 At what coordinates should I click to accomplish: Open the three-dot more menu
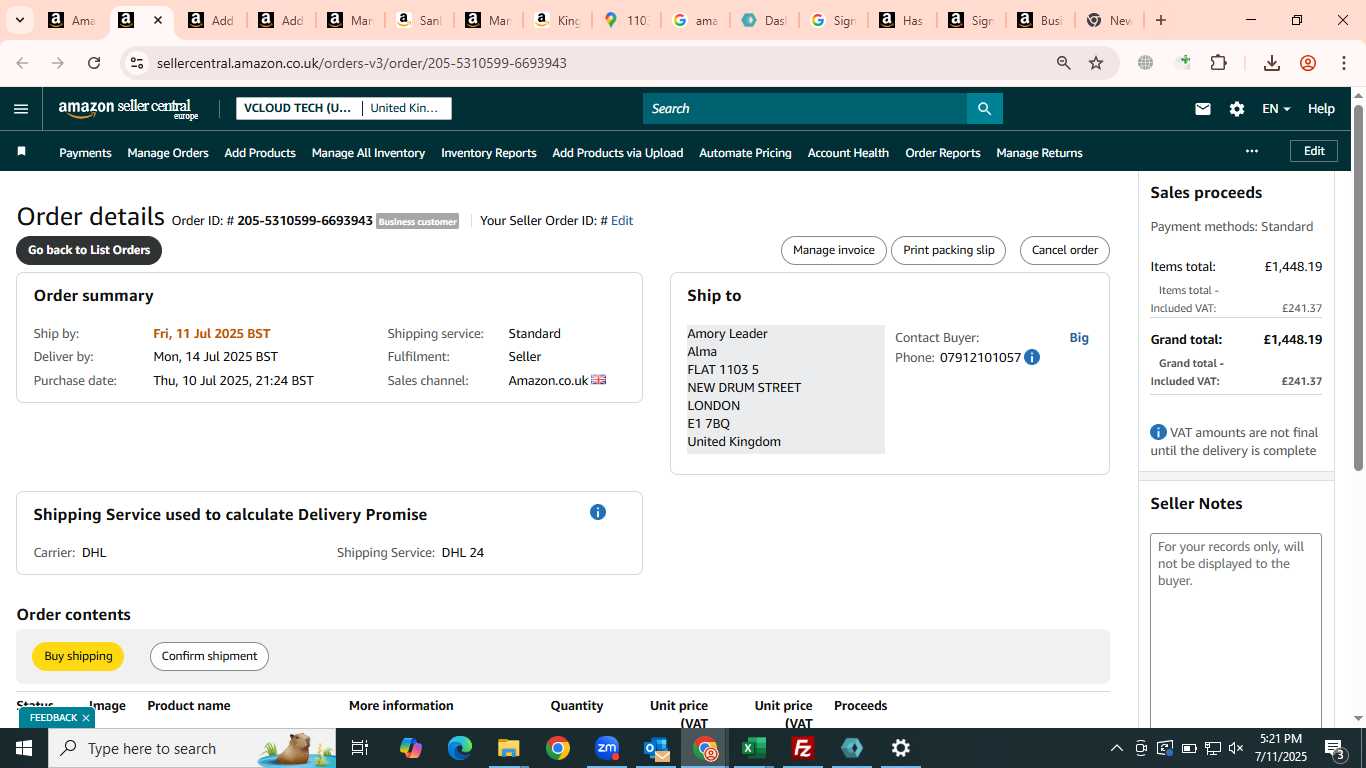tap(1252, 151)
